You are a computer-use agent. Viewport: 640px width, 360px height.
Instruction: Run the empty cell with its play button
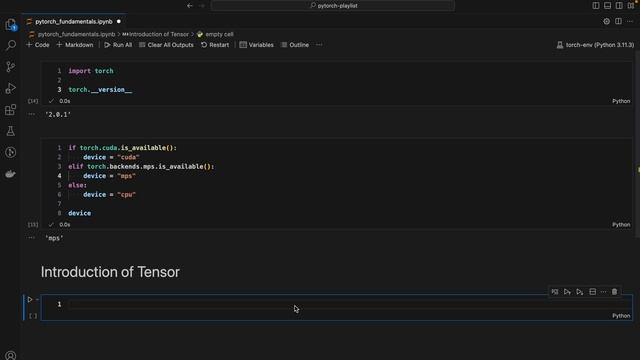coord(30,299)
